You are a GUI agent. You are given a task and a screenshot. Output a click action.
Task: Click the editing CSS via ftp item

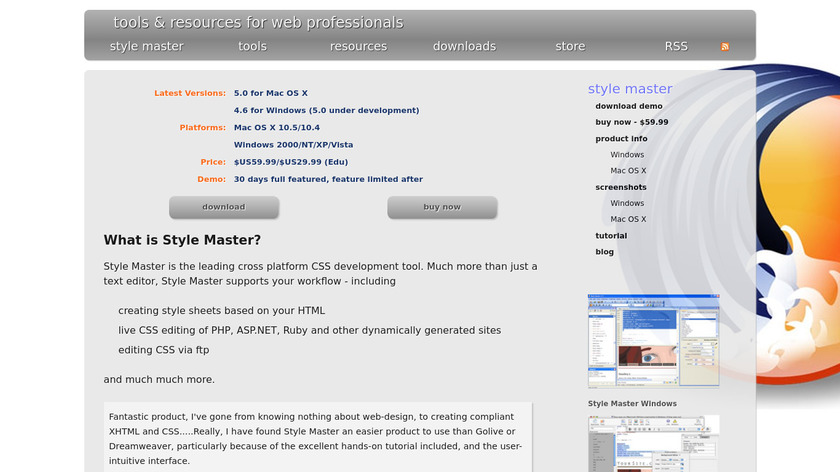163,350
